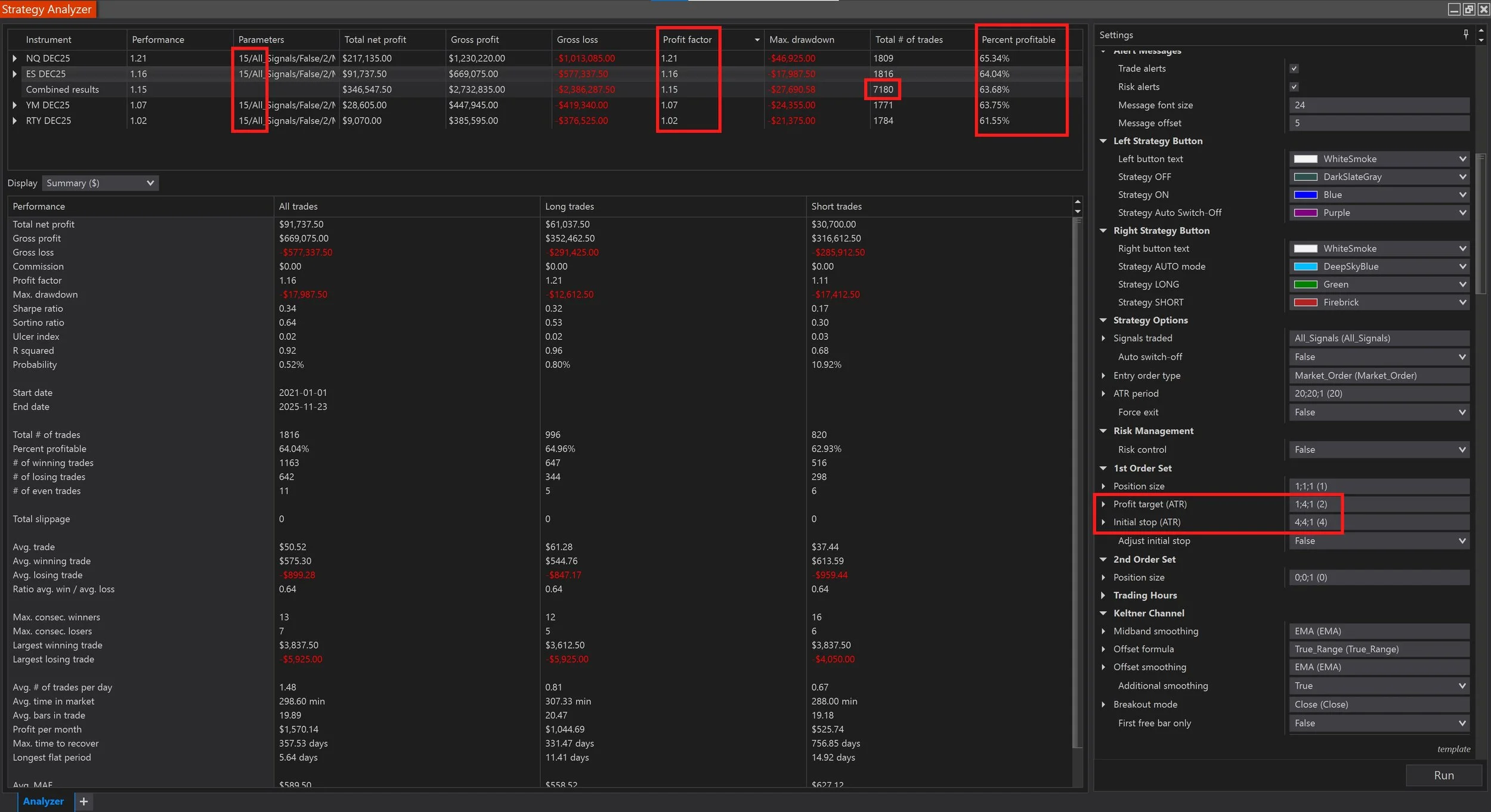
Task: Click the Purple swatch for Strategy Auto Switch-Off
Action: 1307,212
